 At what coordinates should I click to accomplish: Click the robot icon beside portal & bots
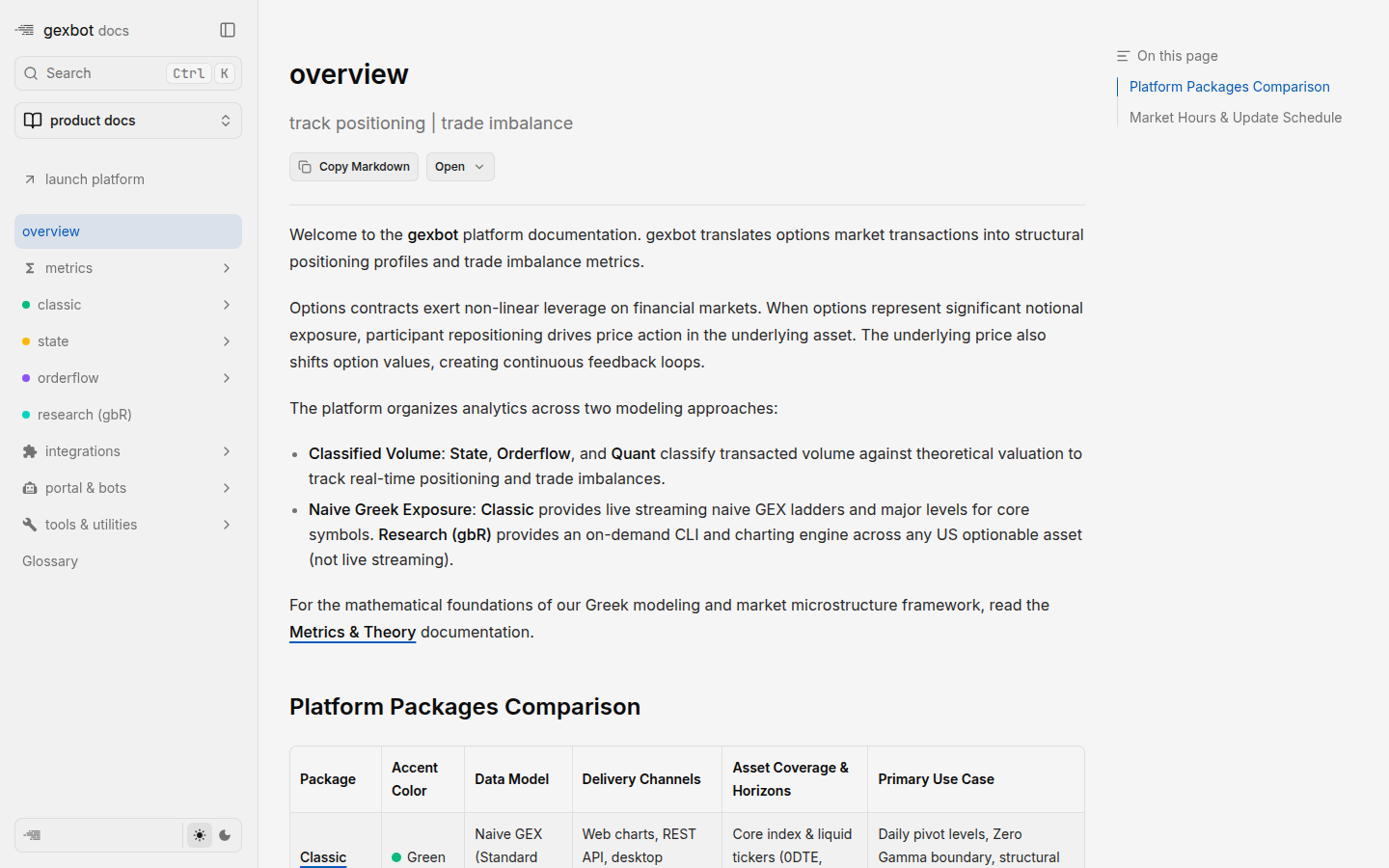pyautogui.click(x=30, y=488)
